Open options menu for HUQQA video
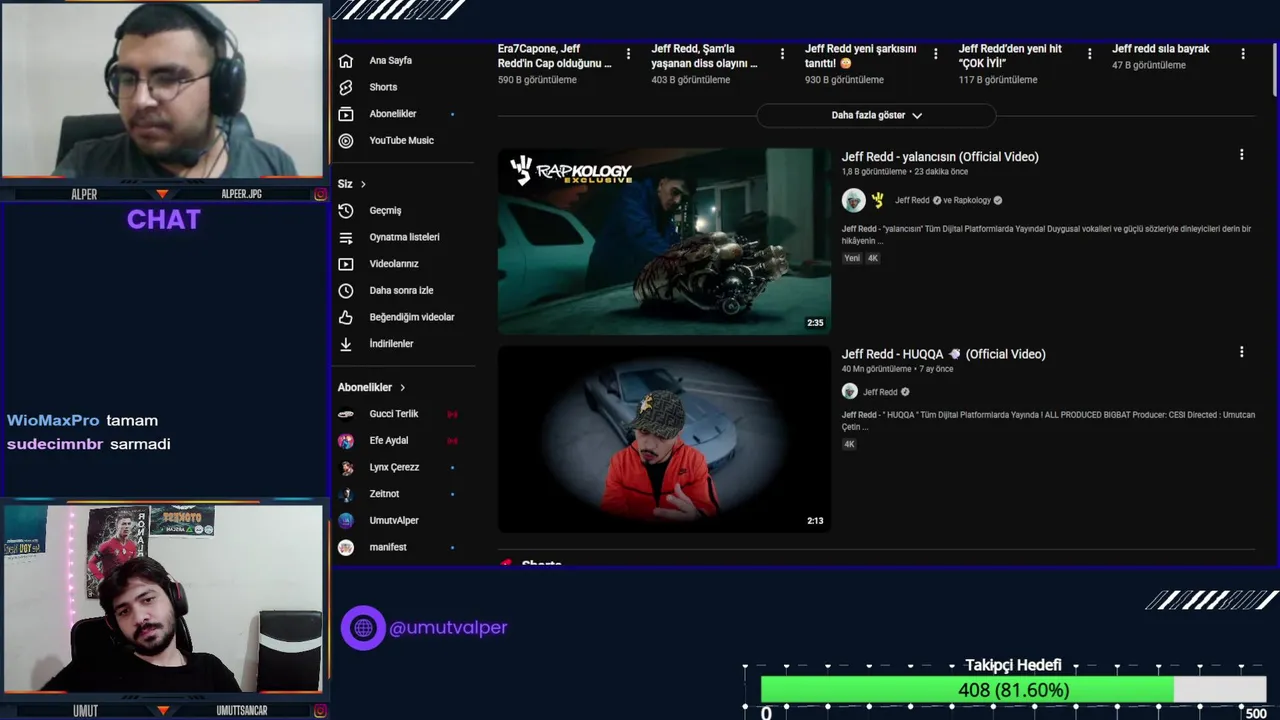Screen dimensions: 1280x720 1242,352
